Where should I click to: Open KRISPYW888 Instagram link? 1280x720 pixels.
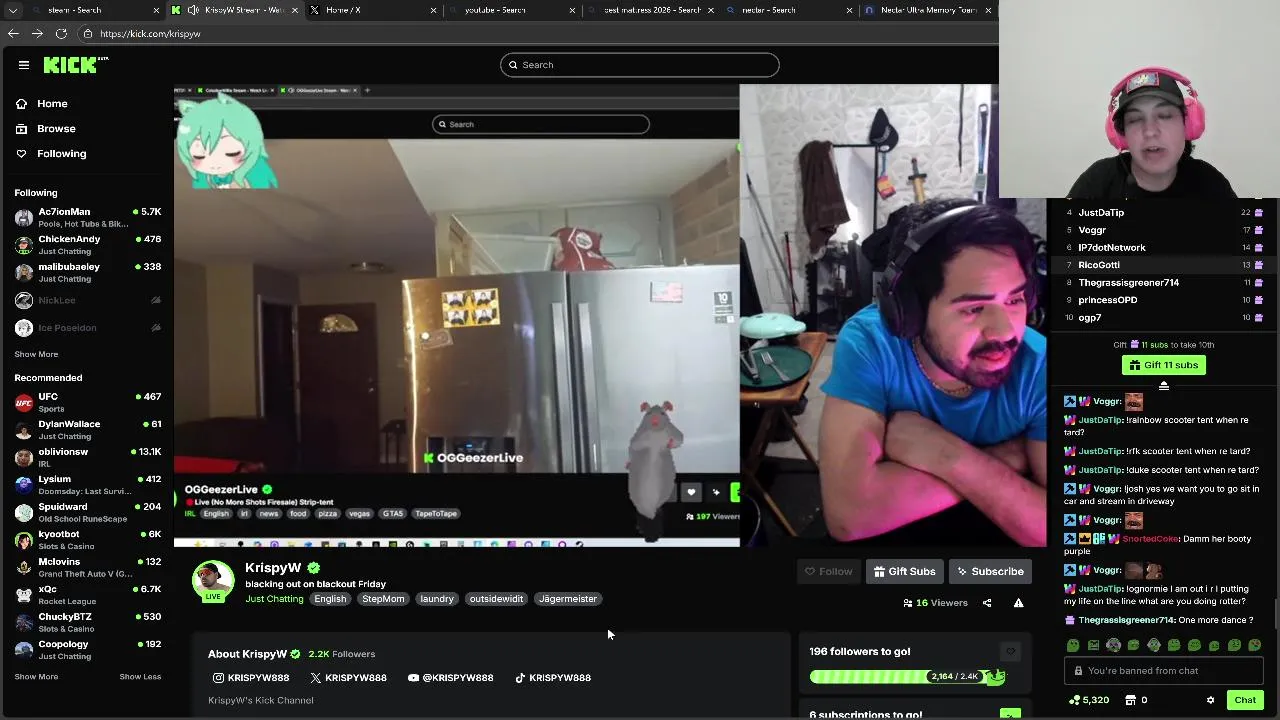(x=251, y=678)
